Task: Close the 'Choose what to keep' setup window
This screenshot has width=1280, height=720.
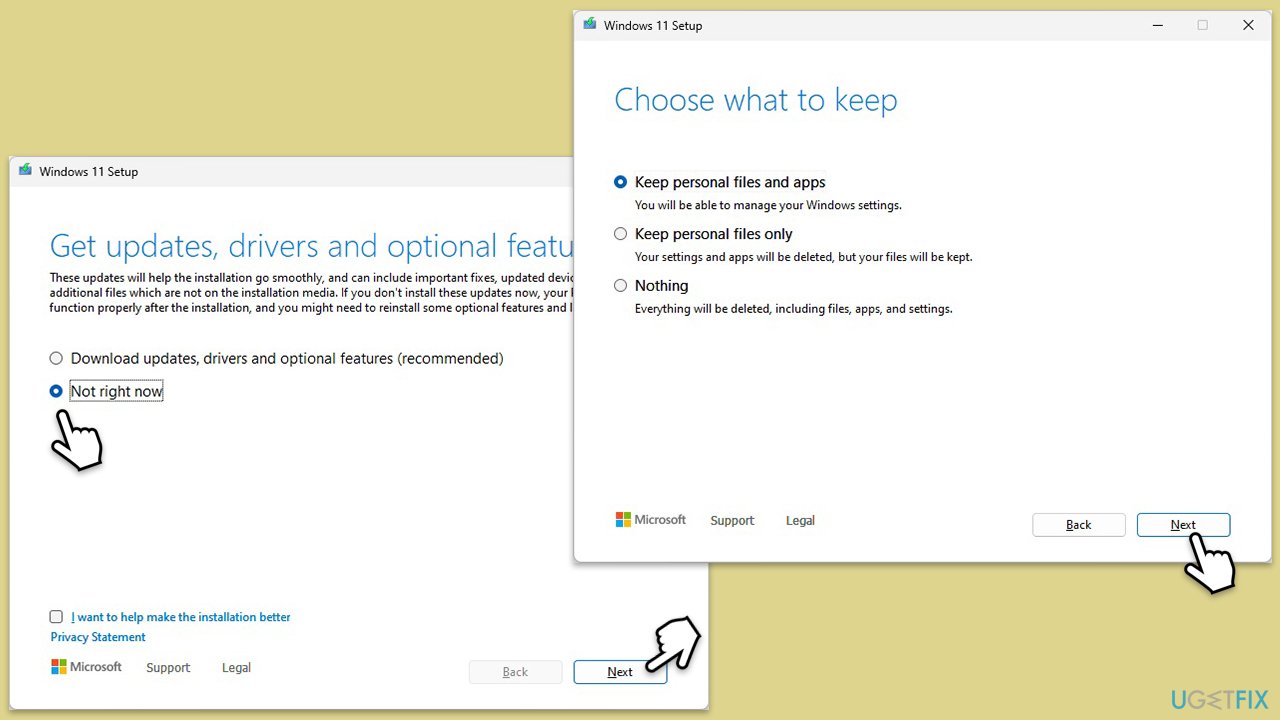Action: tap(1248, 25)
